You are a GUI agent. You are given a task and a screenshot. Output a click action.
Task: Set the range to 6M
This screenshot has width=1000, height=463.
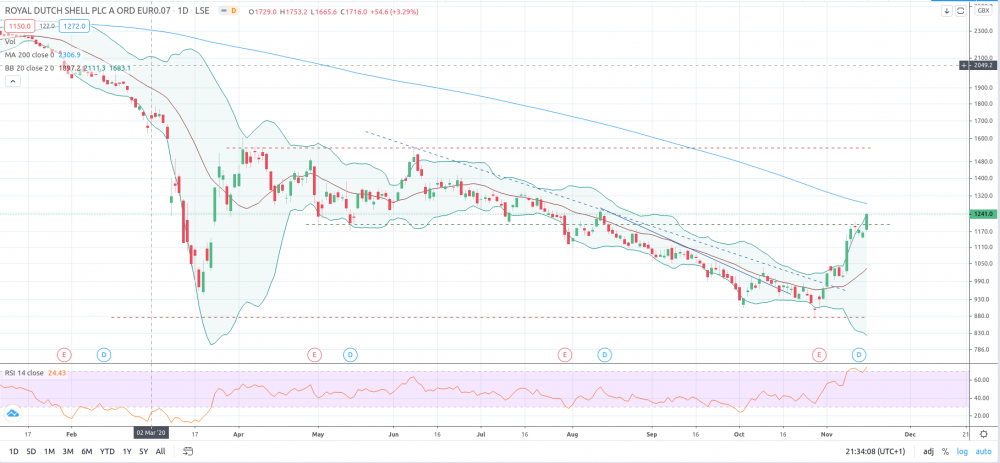[87, 452]
